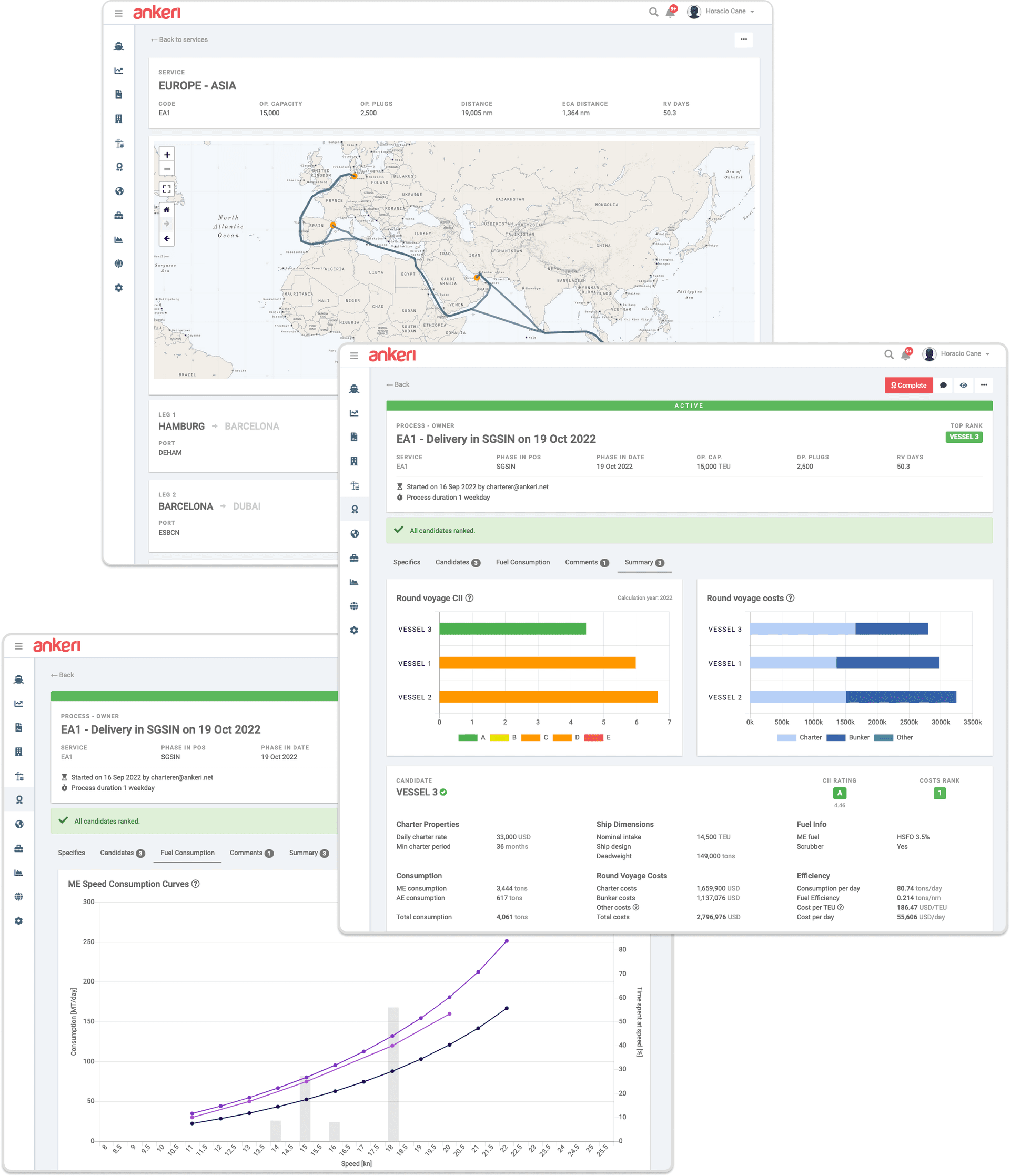Reset the route map to home view
The height and width of the screenshot is (1176, 1010).
click(x=167, y=209)
